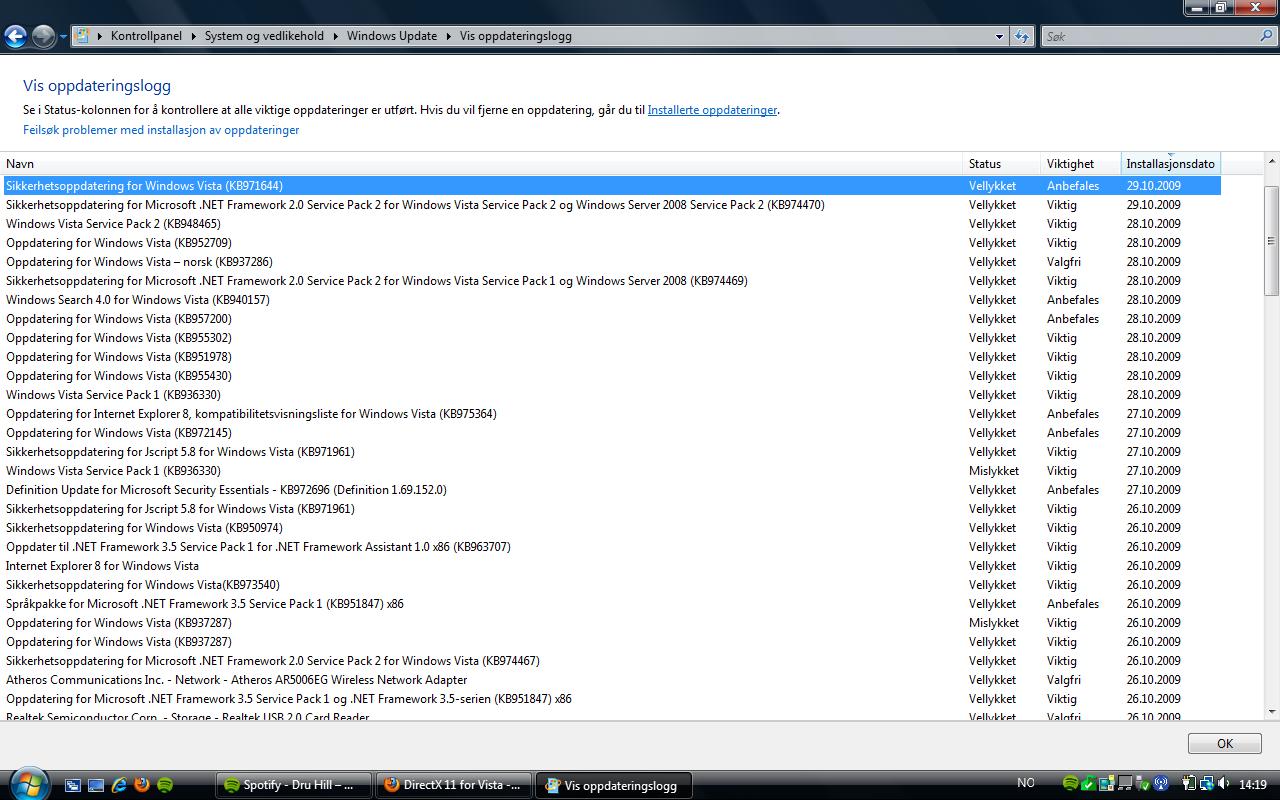Click the monitor display tray icon

[1125, 783]
